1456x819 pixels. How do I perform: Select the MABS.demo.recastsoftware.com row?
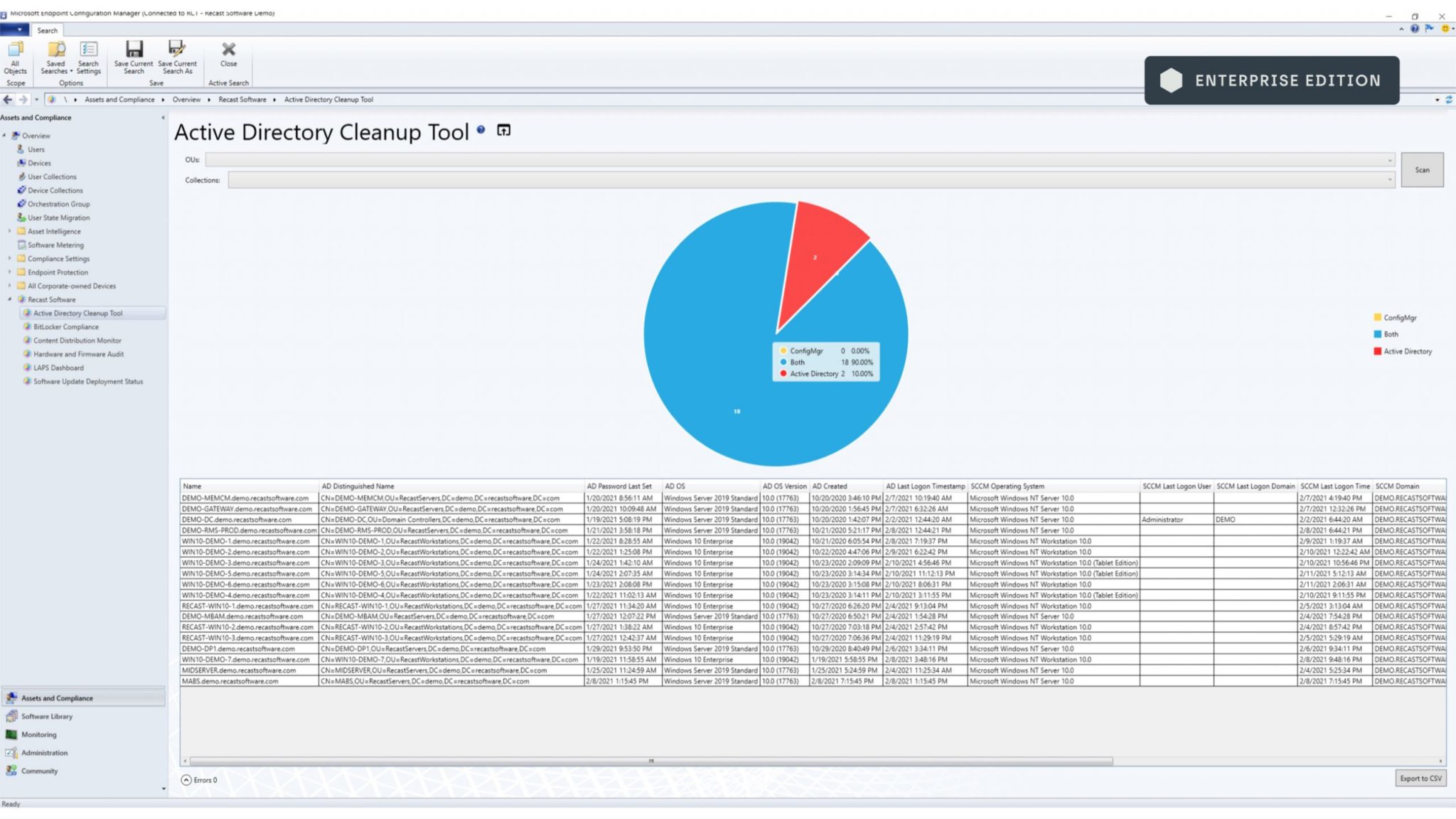click(x=813, y=681)
